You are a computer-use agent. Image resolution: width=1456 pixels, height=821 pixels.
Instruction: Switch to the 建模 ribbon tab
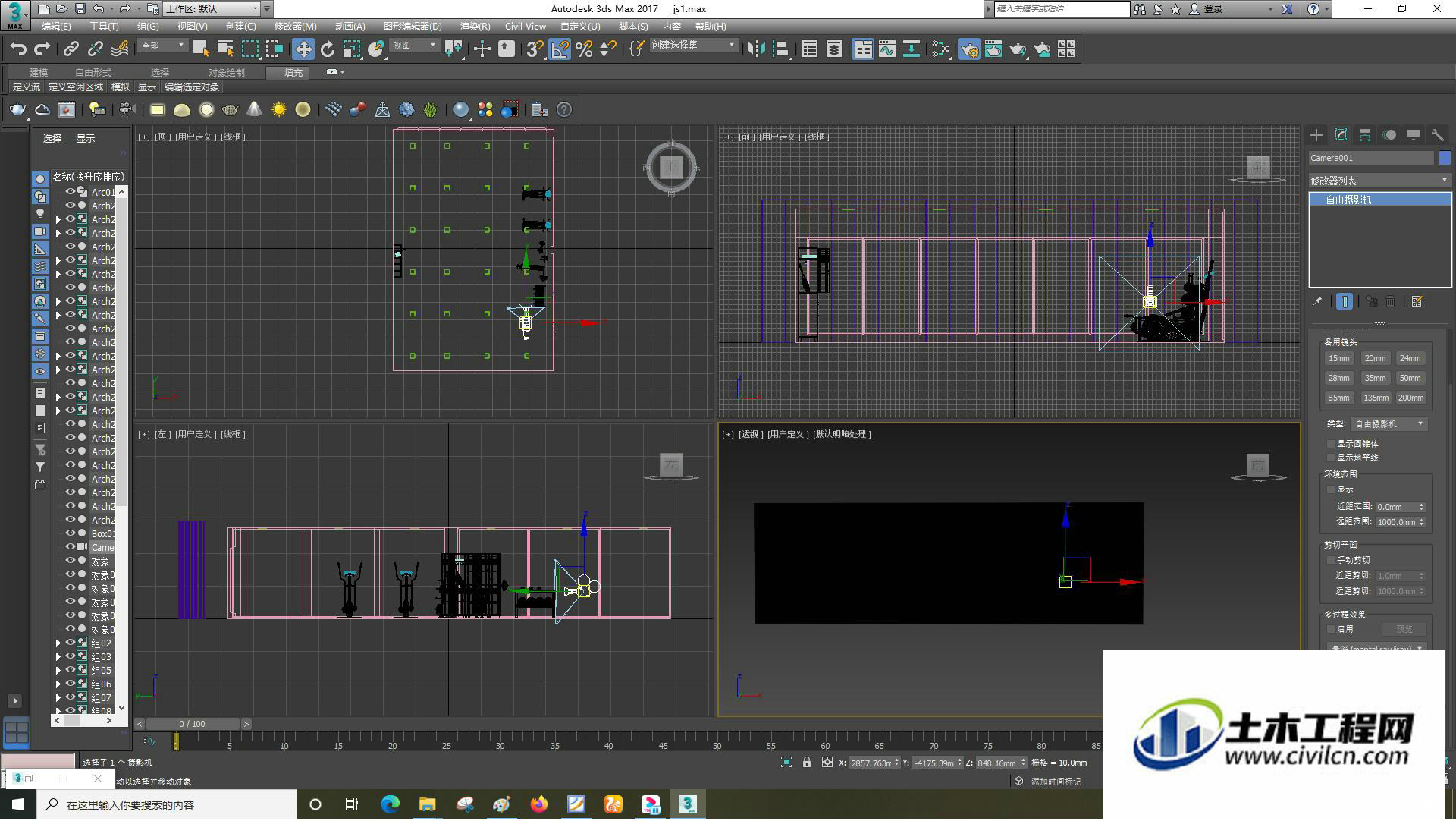point(39,73)
